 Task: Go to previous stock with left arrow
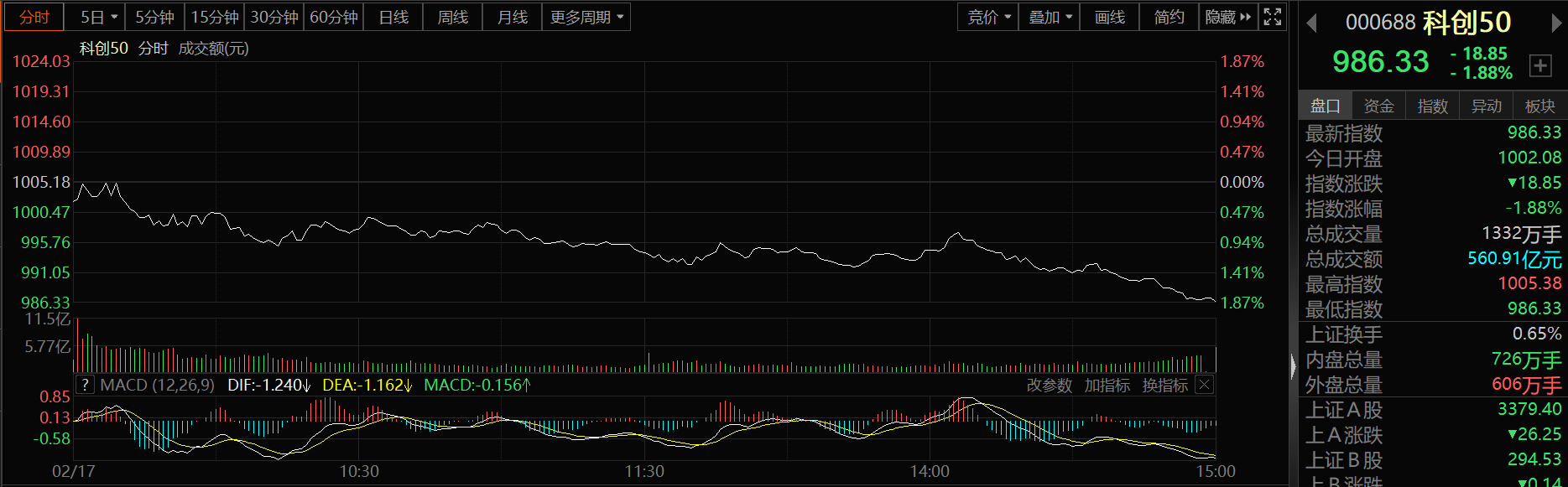coord(1312,23)
